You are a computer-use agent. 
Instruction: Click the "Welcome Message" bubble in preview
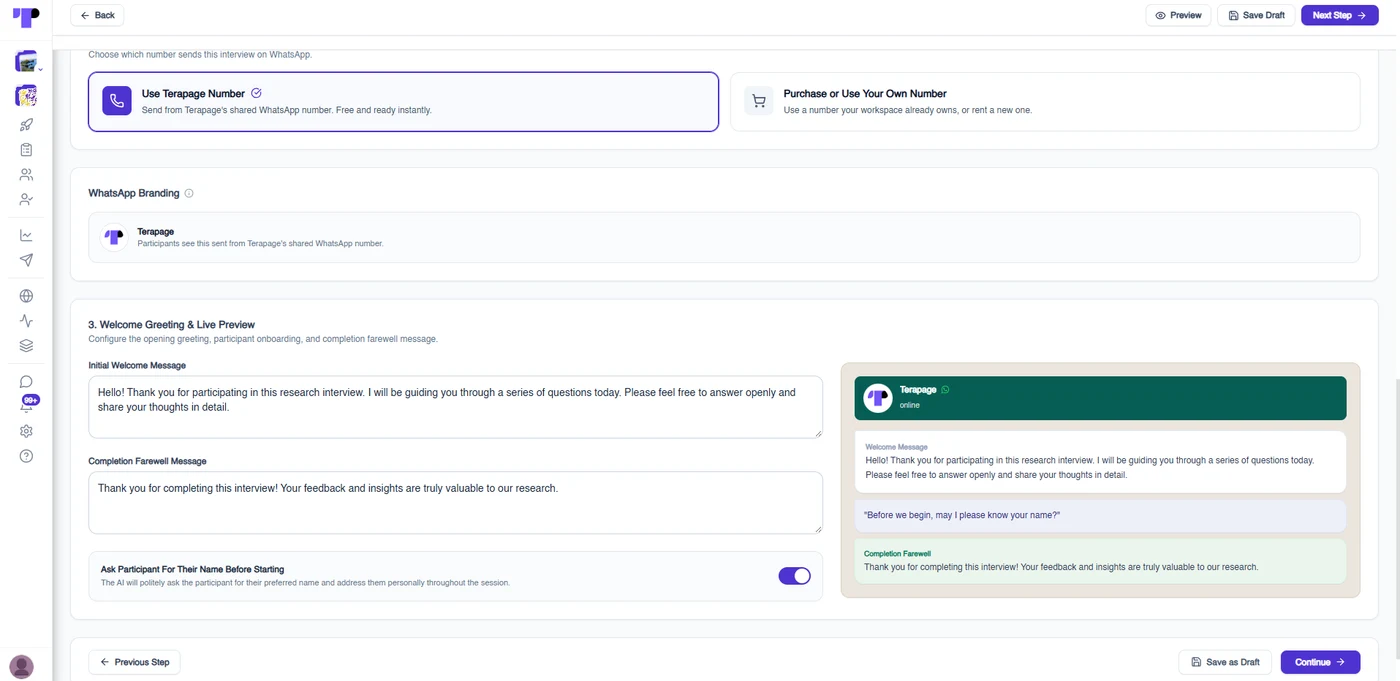pos(1100,462)
